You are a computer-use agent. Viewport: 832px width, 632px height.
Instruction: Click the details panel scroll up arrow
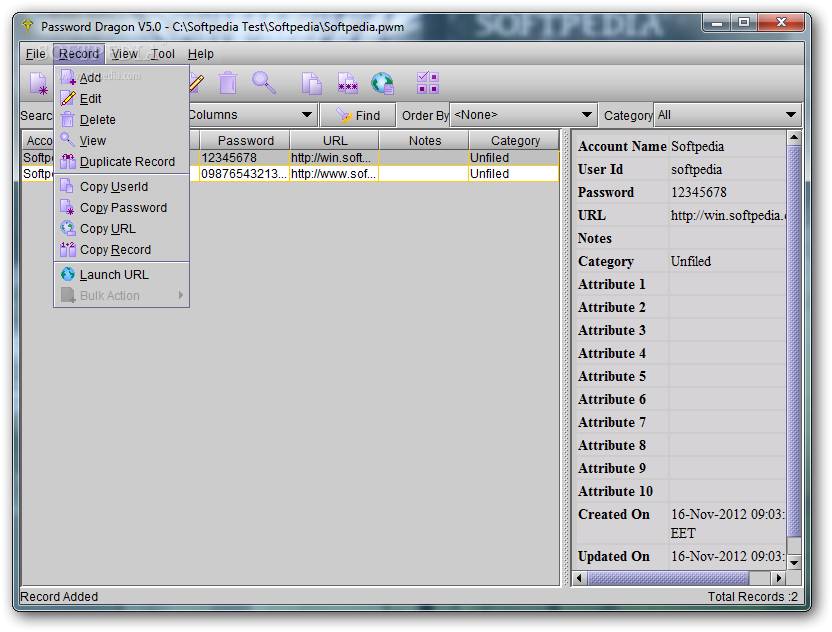pos(794,138)
